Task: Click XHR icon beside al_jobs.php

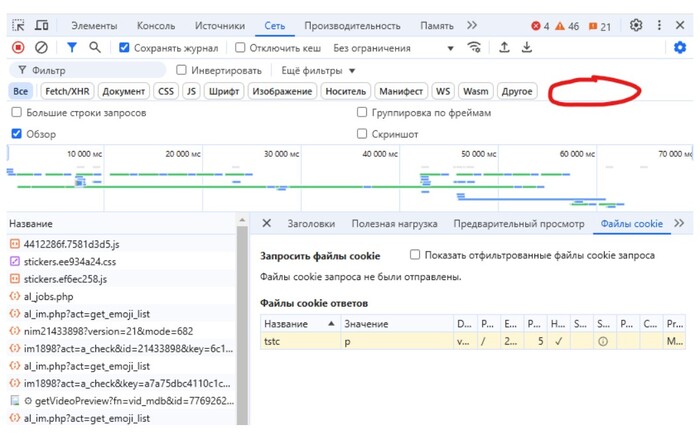Action: coord(15,296)
